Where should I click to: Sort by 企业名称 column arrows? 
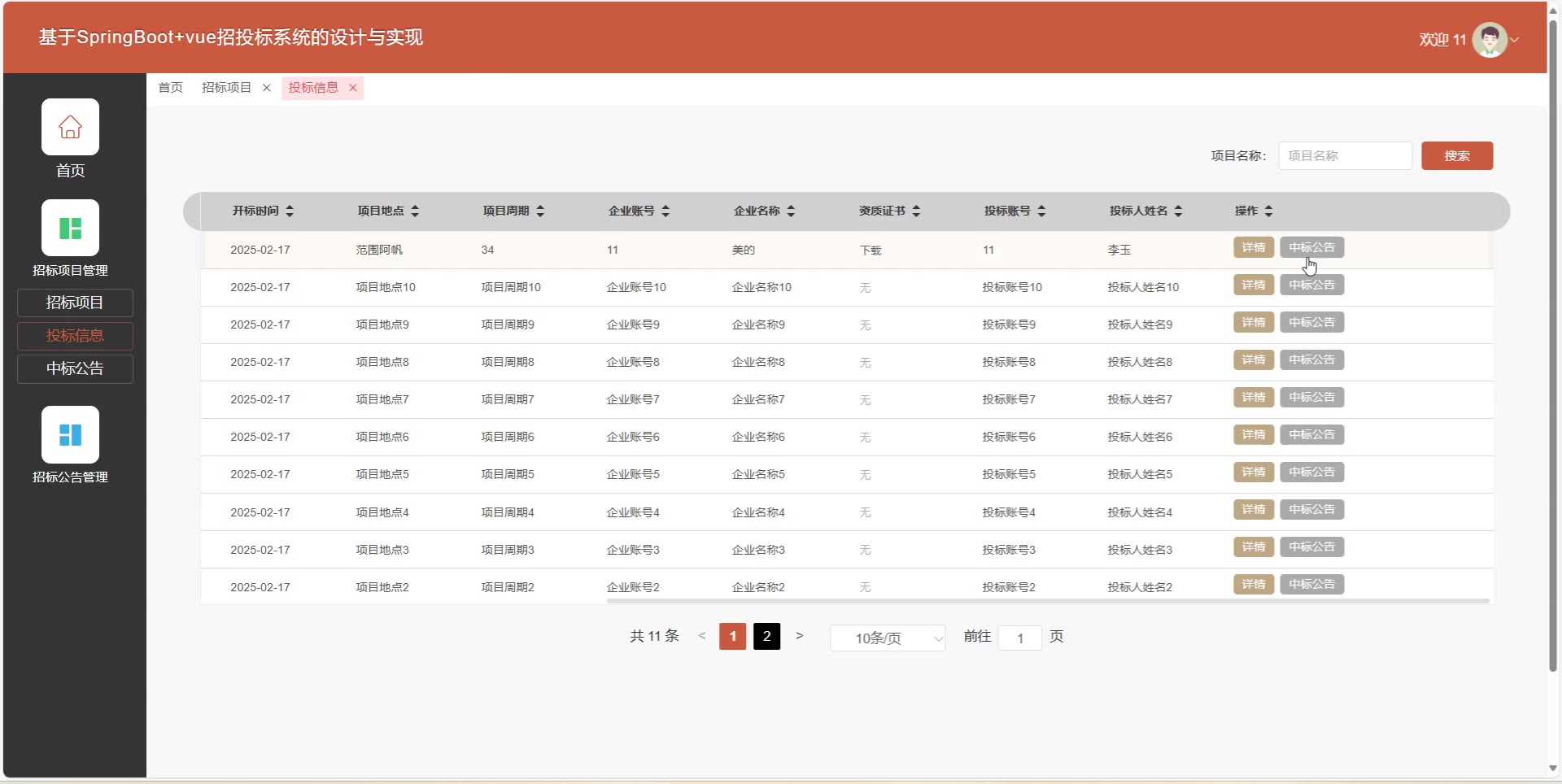(x=791, y=211)
